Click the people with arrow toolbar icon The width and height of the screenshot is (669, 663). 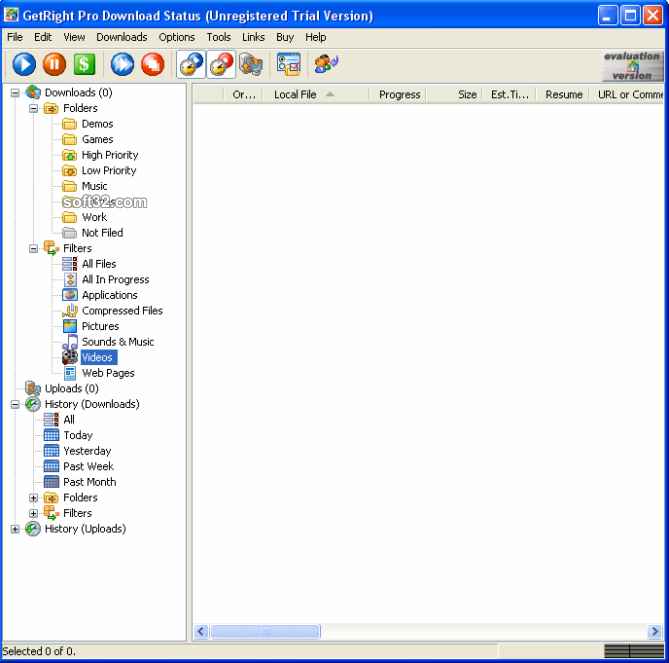pos(326,64)
